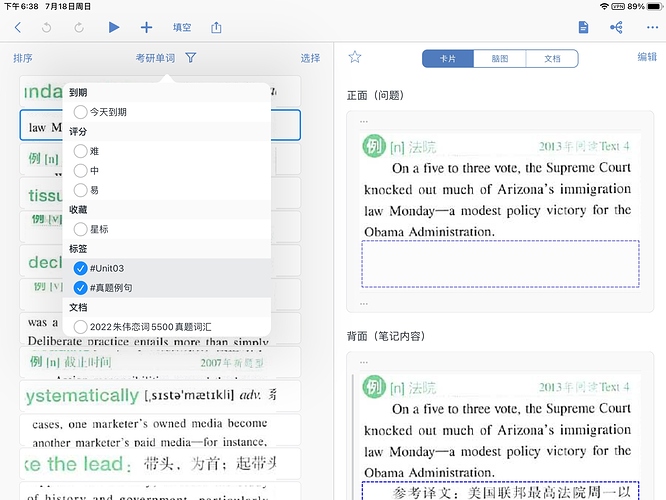
Task: Select the 今天到期 filter option
Action: tap(166, 112)
